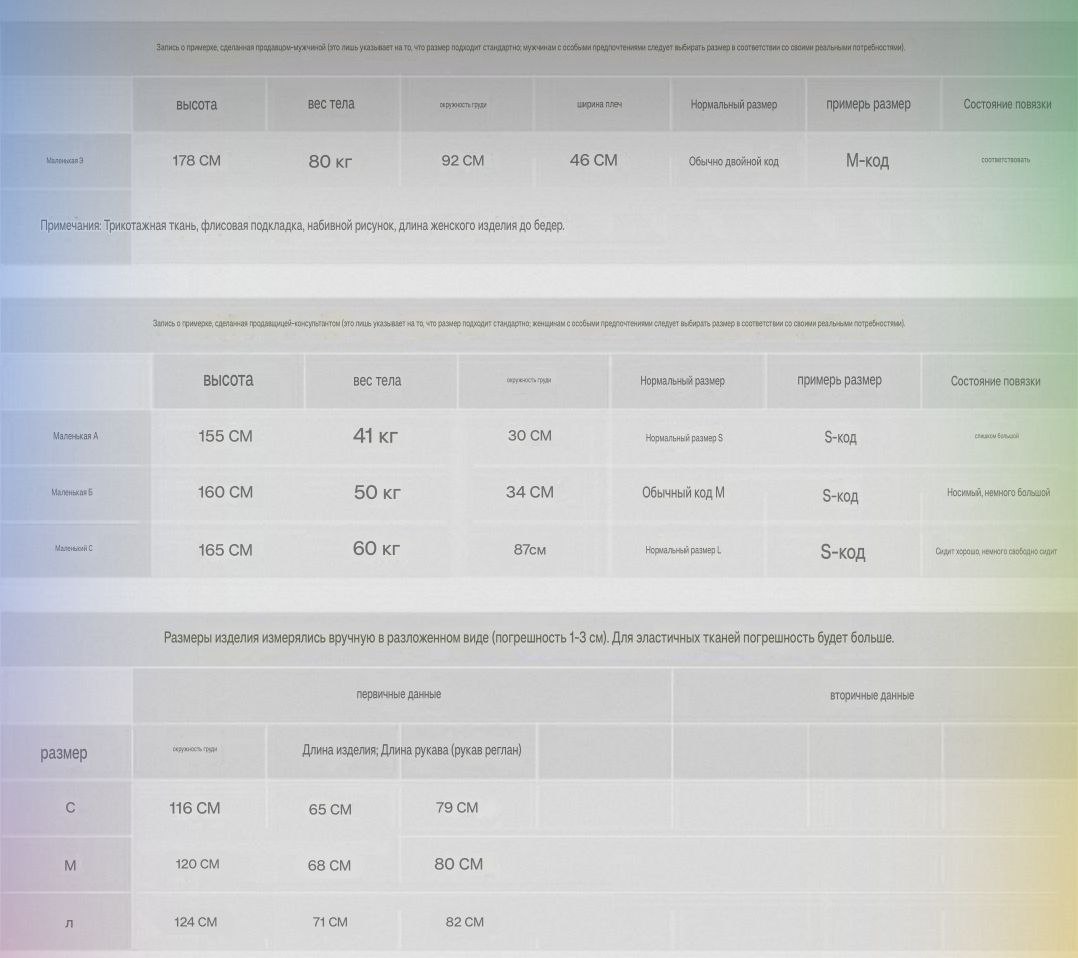Screen dimensions: 1078x958
Task: Select the 'Длина изделия; Длина рукава' column header
Action: (x=411, y=750)
